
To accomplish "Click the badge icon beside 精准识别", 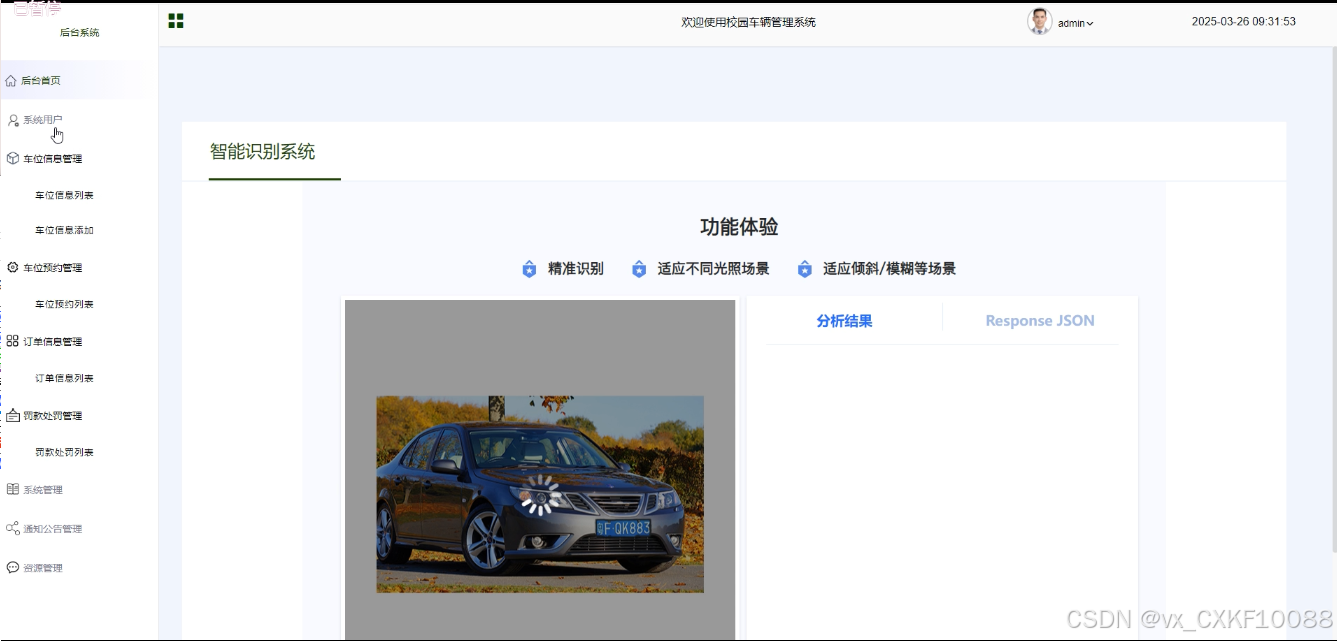I will point(530,269).
